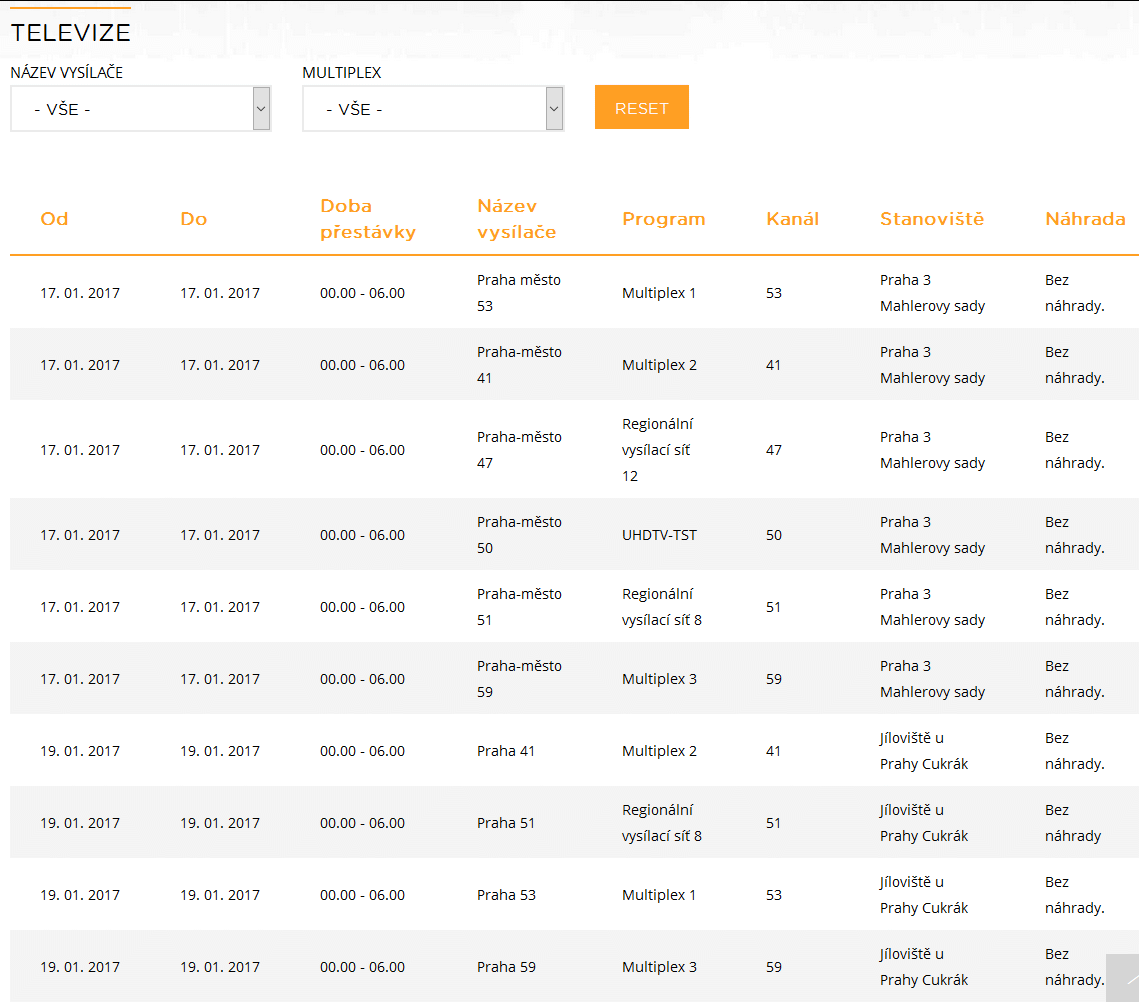Click 'Bez náhrady.' in the Praha-město 47 row
Viewport: 1139px width, 1002px height.
[x=1074, y=450]
